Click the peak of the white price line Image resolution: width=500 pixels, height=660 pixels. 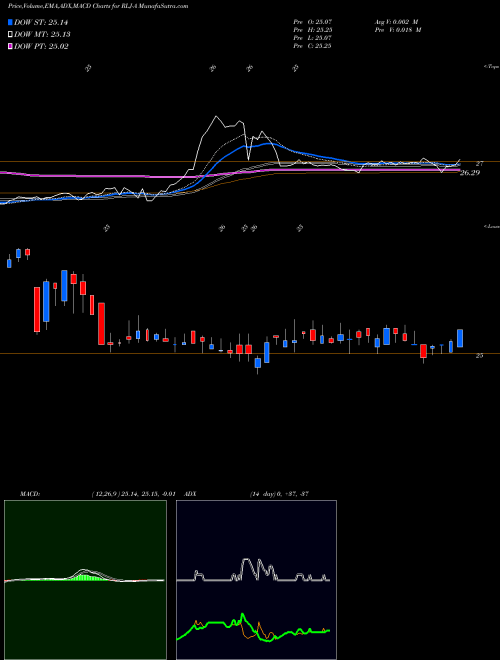[216, 117]
